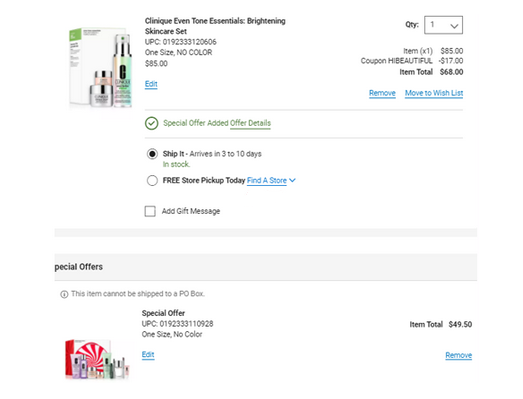
Task: Open Offer Details link
Action: (x=250, y=123)
